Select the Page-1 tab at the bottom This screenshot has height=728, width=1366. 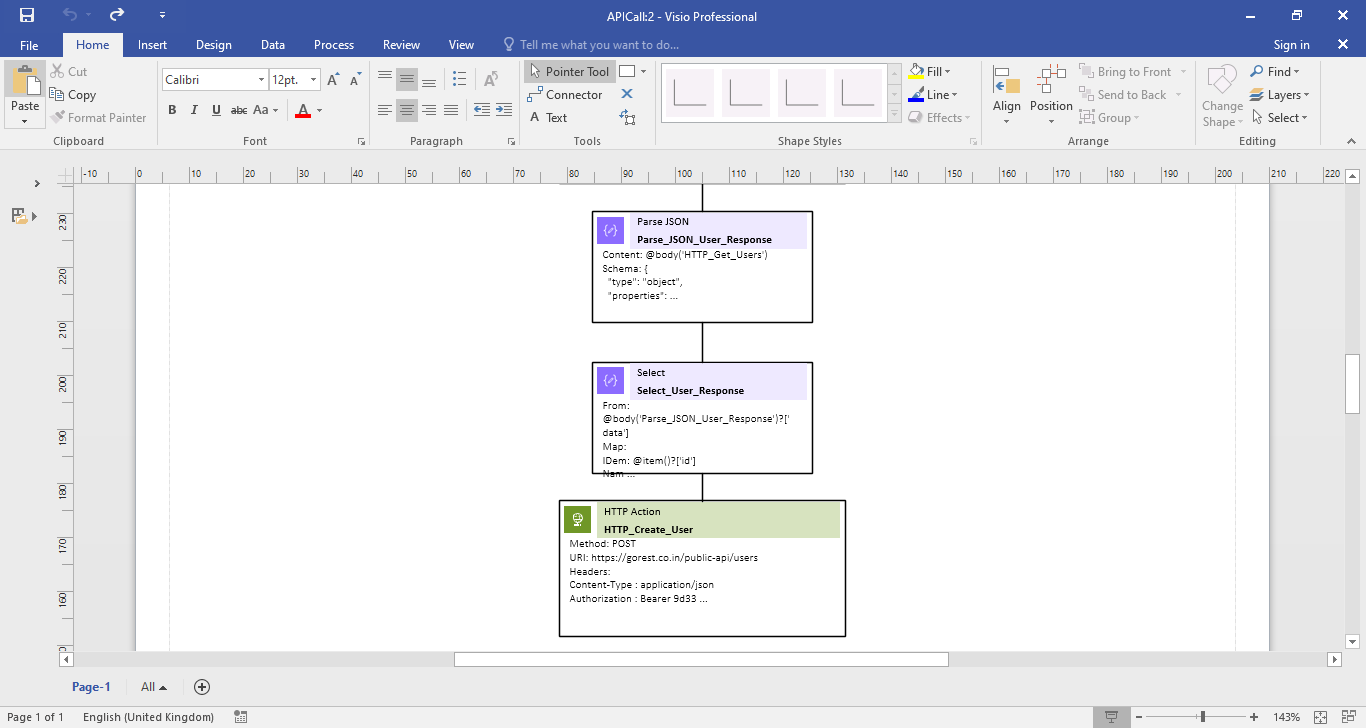pos(91,687)
